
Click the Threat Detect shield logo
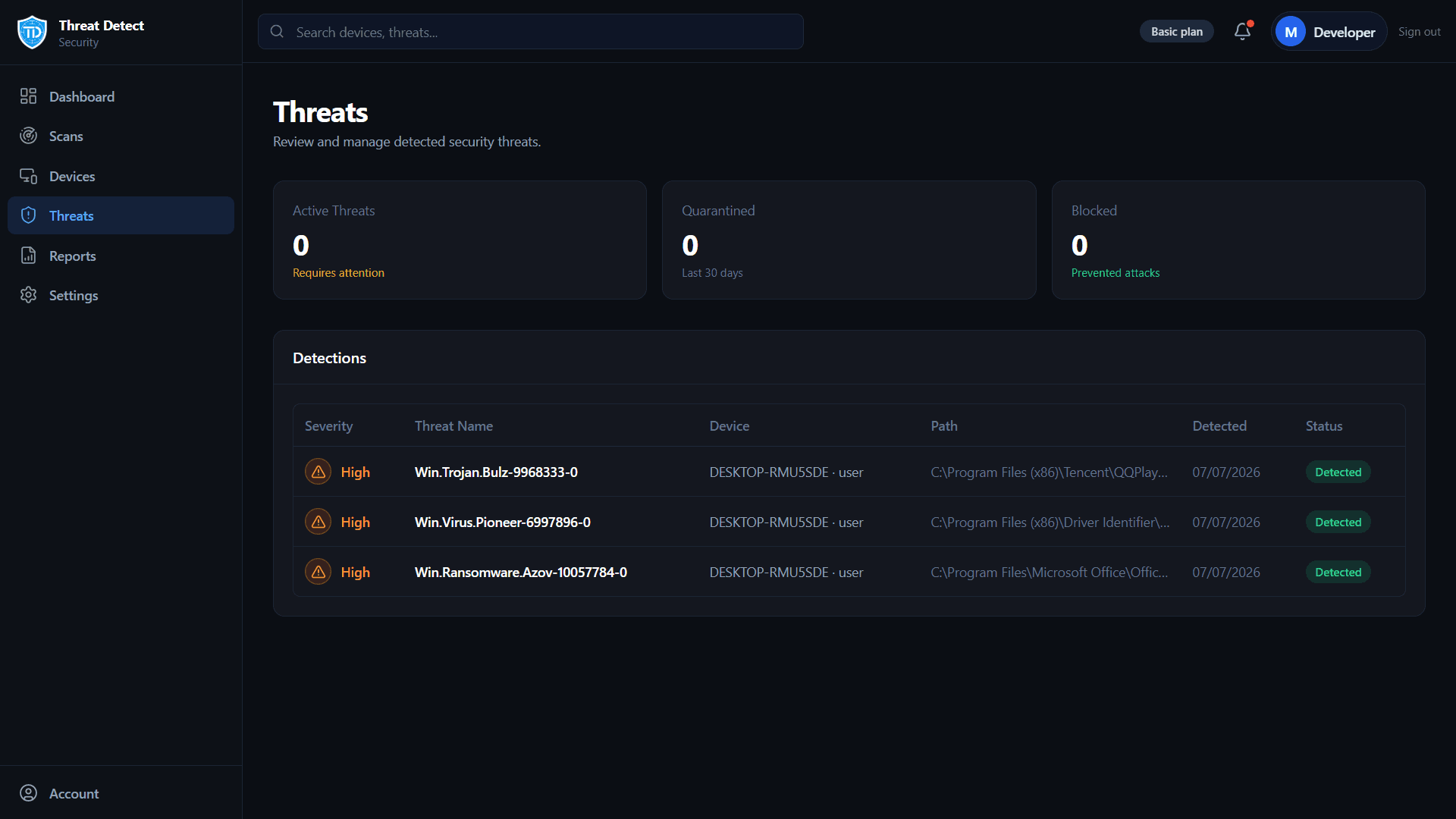[x=32, y=32]
